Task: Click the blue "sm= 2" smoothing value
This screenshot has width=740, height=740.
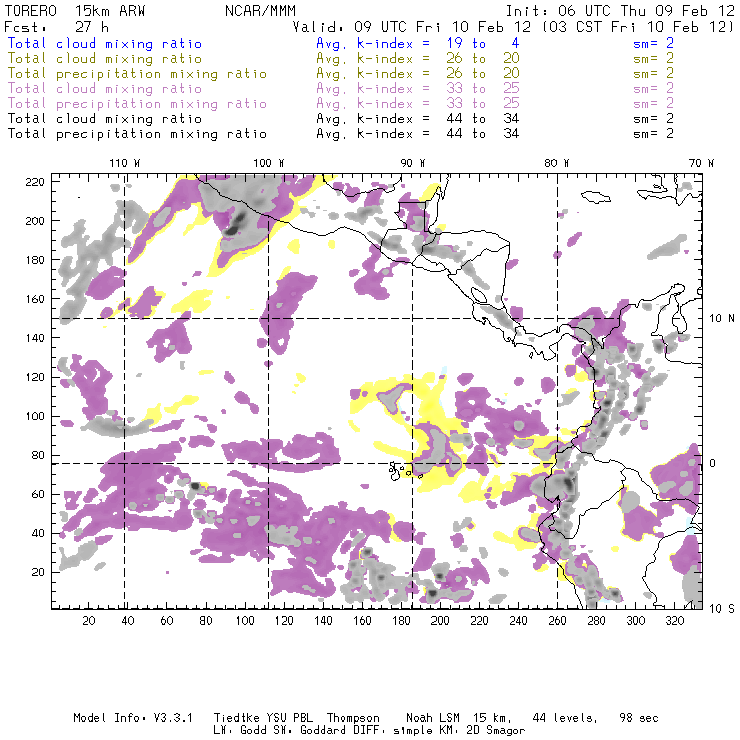Action: 653,43
